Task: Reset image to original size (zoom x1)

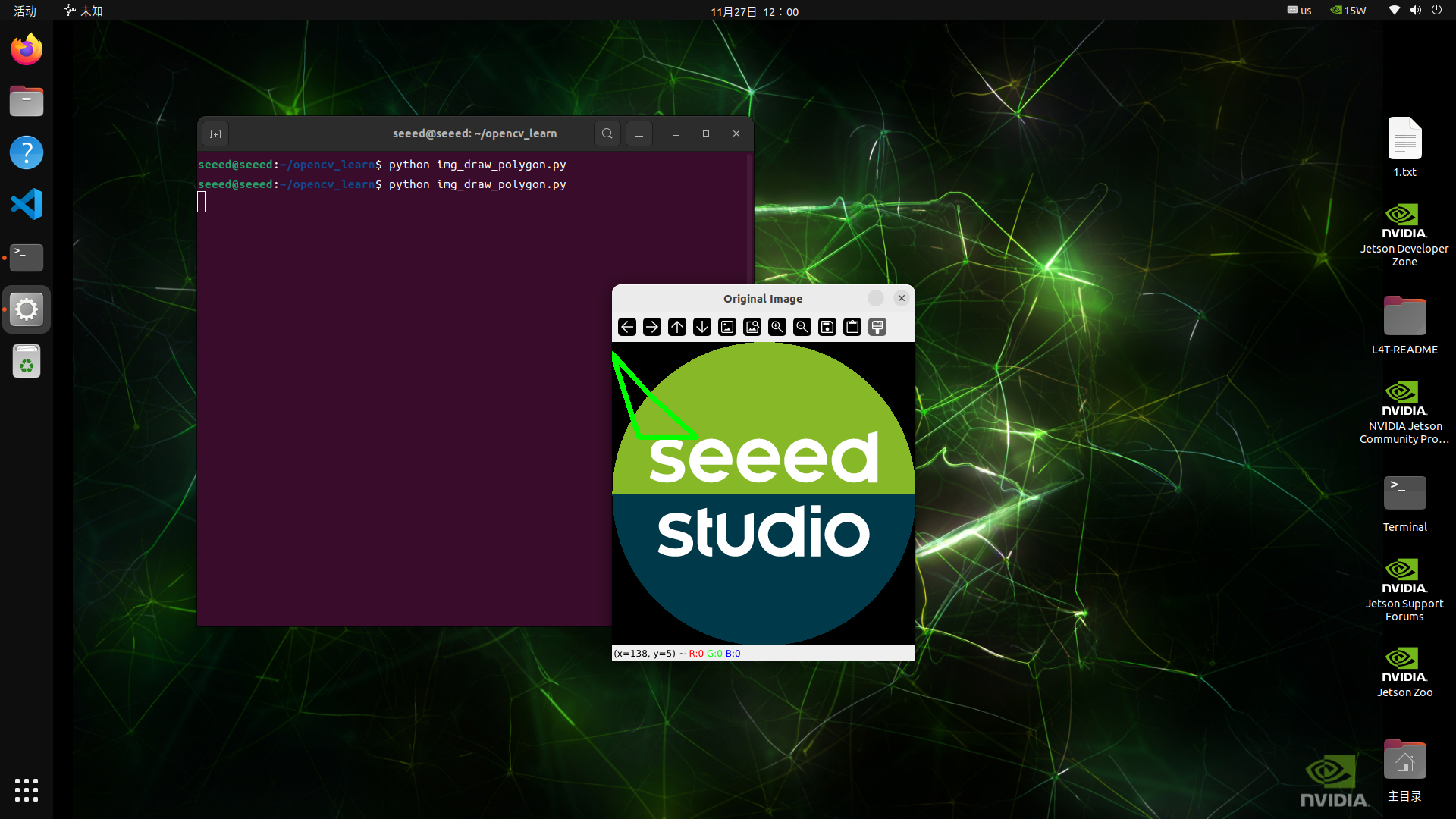Action: point(727,327)
